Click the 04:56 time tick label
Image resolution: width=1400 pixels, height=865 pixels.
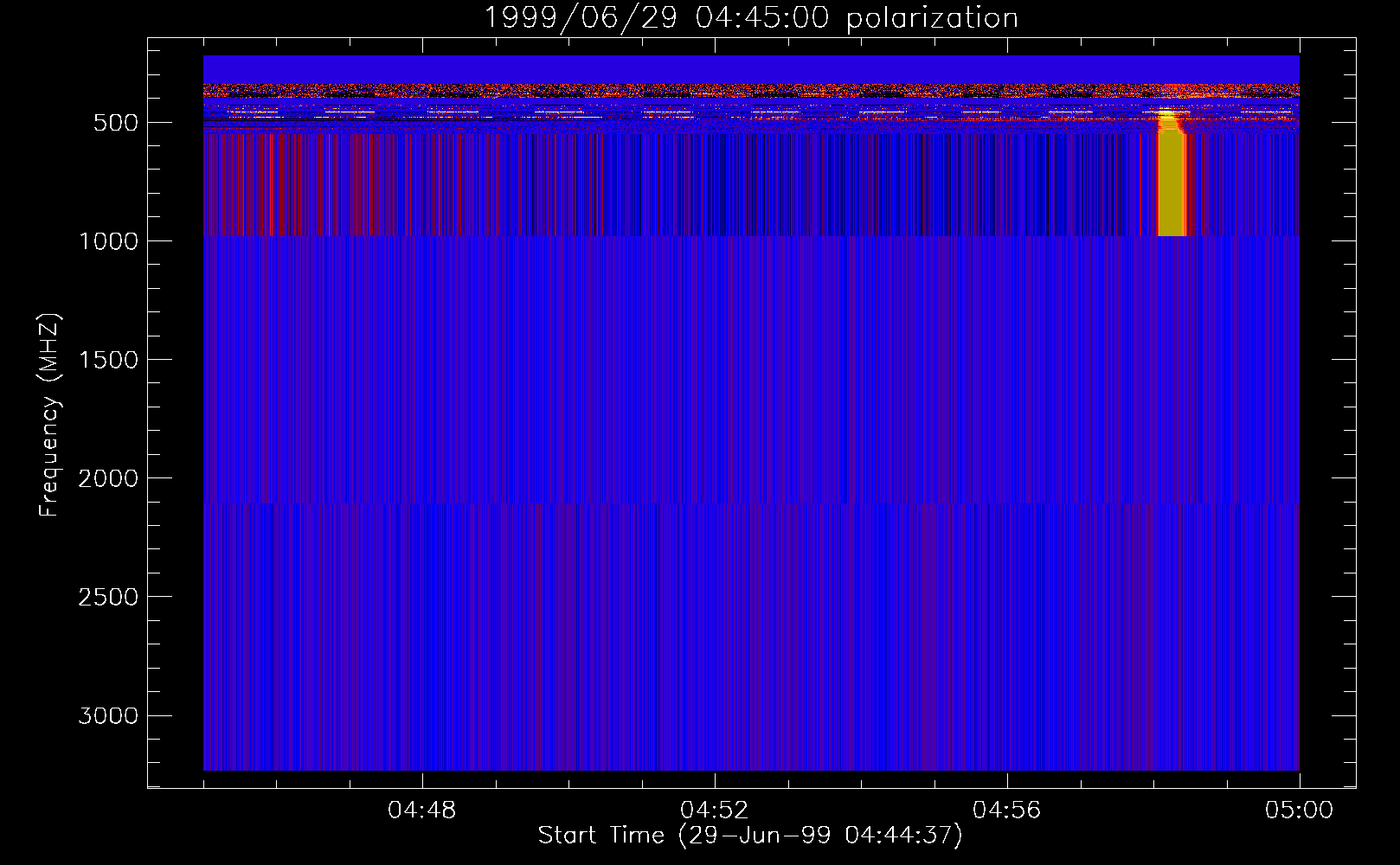1007,811
